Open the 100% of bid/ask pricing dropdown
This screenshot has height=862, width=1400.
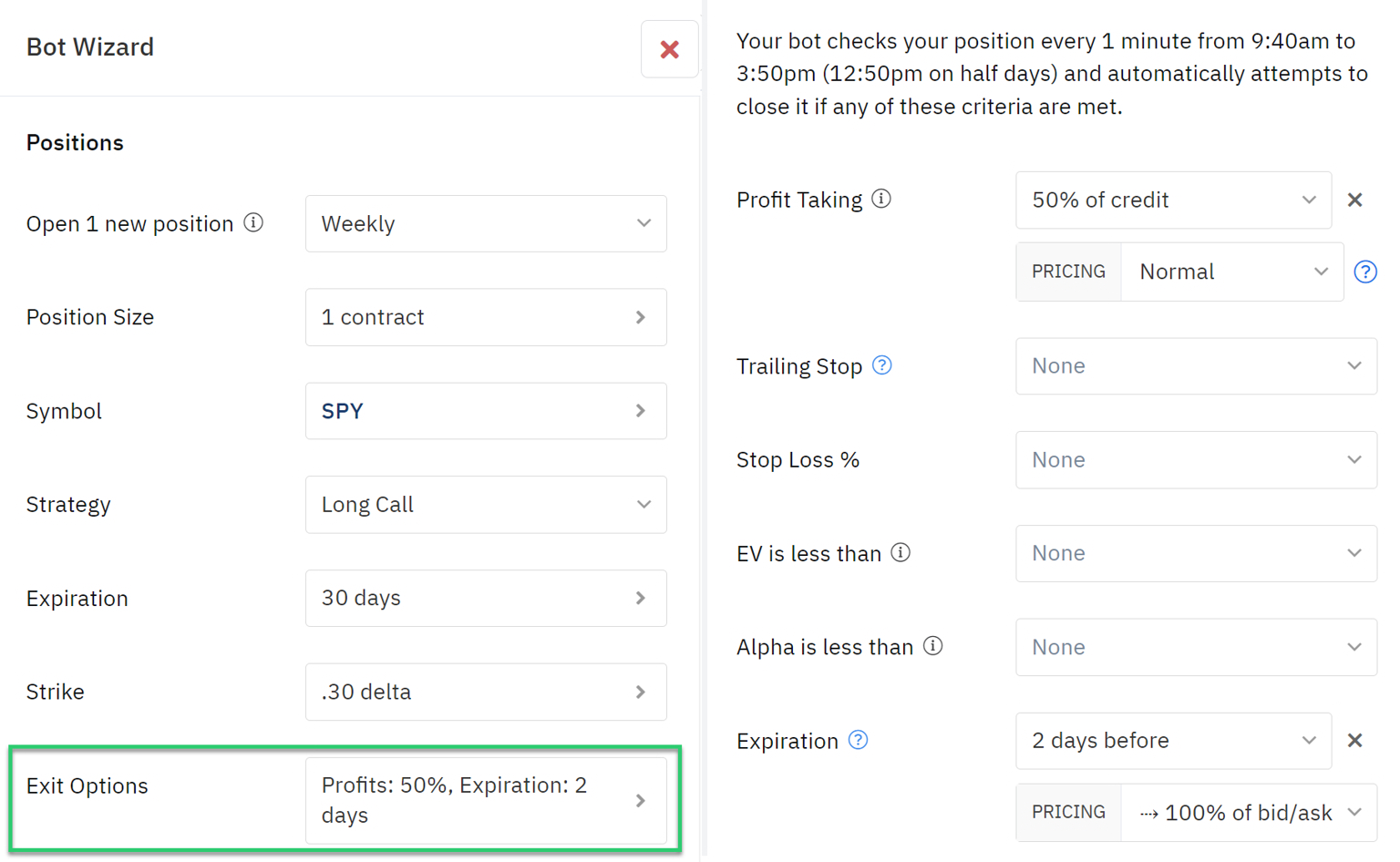click(1249, 812)
